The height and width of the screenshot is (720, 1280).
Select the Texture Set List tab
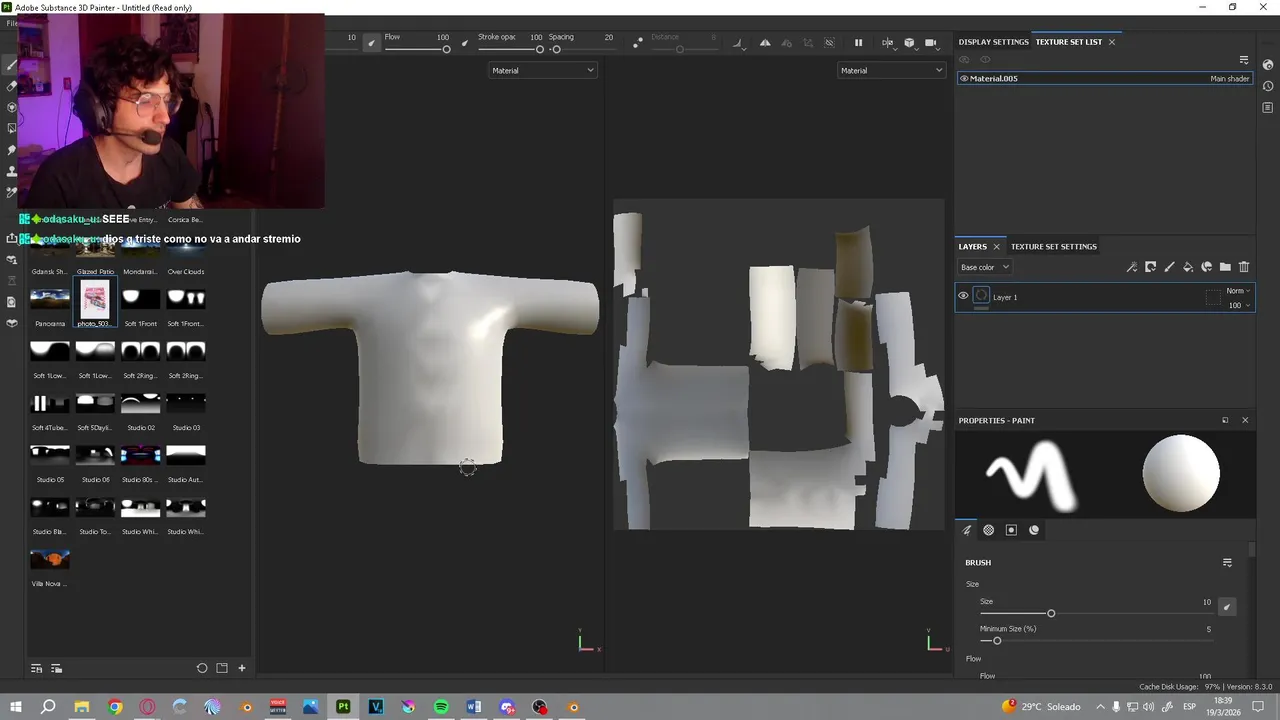(x=1069, y=42)
